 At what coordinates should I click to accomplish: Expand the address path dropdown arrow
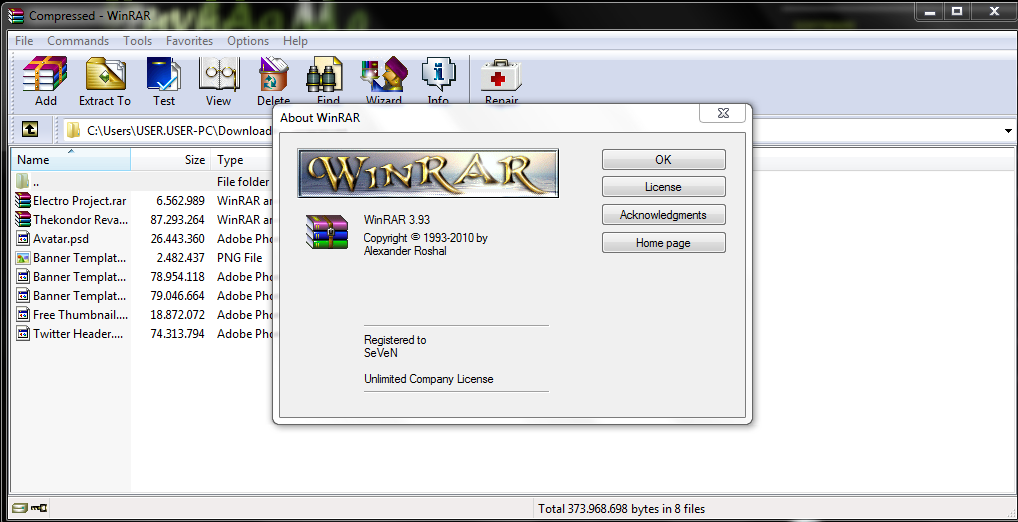point(1008,130)
